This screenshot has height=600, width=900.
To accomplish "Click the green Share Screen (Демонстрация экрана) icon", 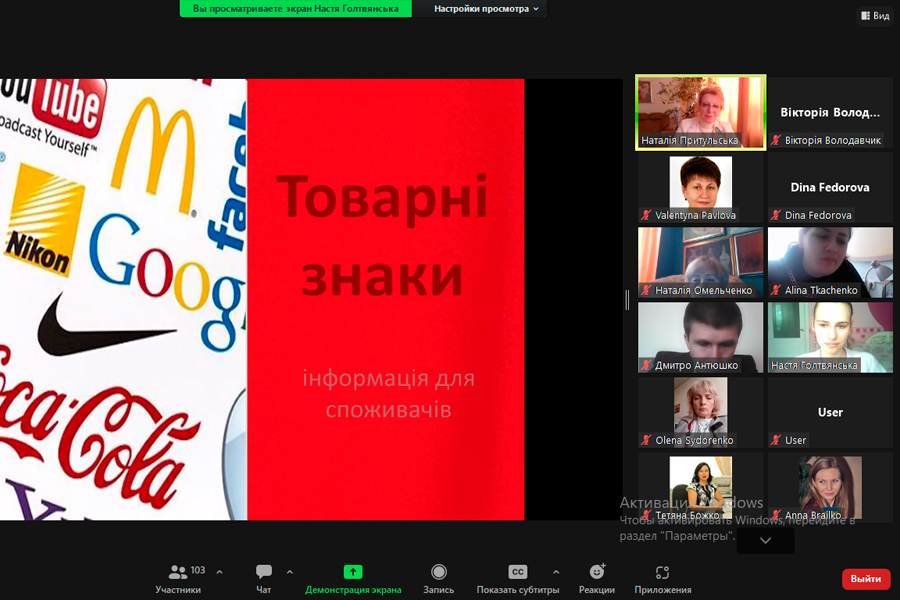I will click(353, 572).
